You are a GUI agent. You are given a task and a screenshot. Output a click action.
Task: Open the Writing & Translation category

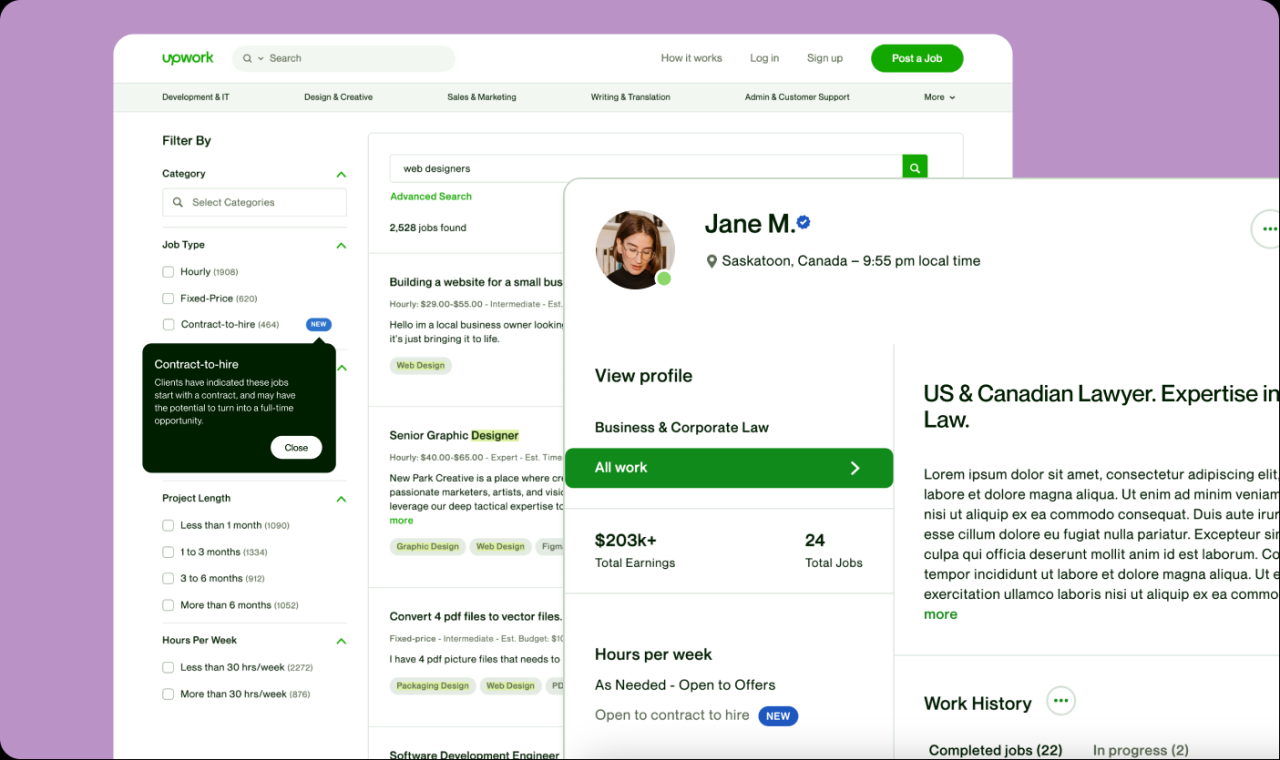click(x=630, y=97)
